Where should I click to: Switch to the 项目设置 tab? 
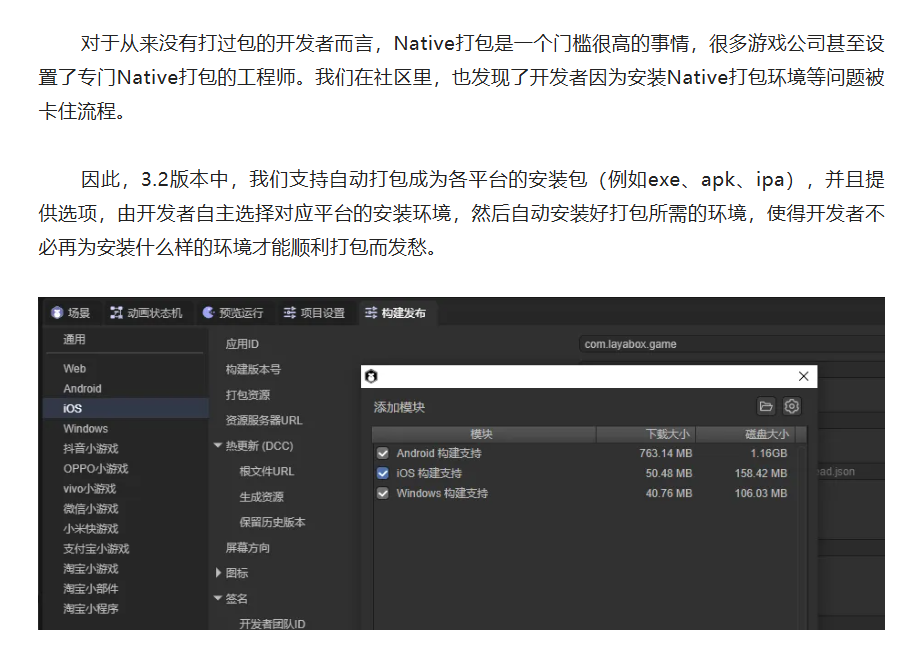[314, 313]
